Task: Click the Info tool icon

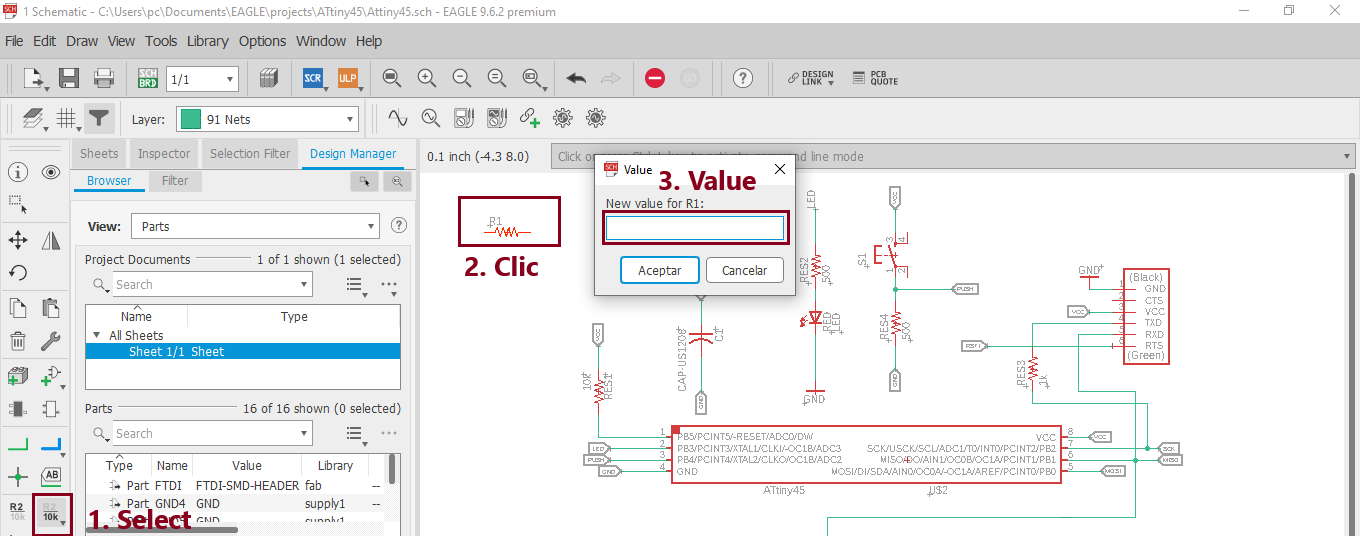Action: pos(17,172)
